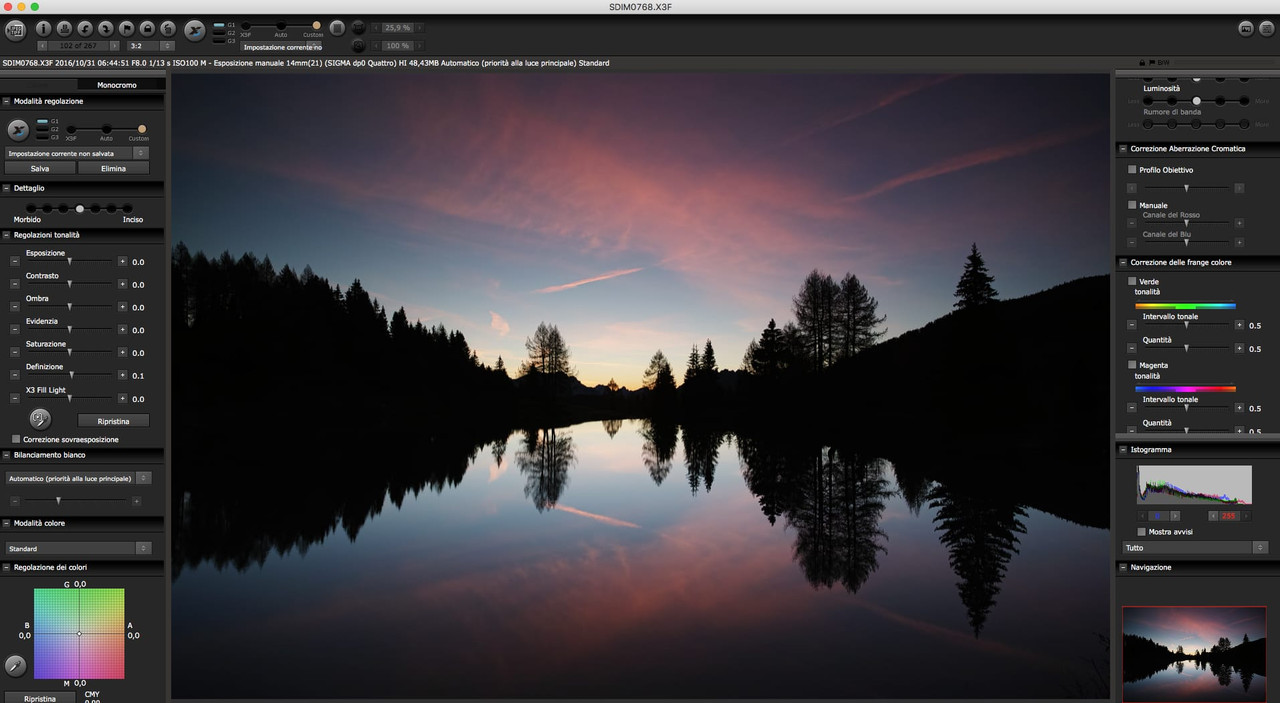The width and height of the screenshot is (1280, 703).
Task: Enable Manuale chromatic aberration checkbox
Action: [1132, 205]
